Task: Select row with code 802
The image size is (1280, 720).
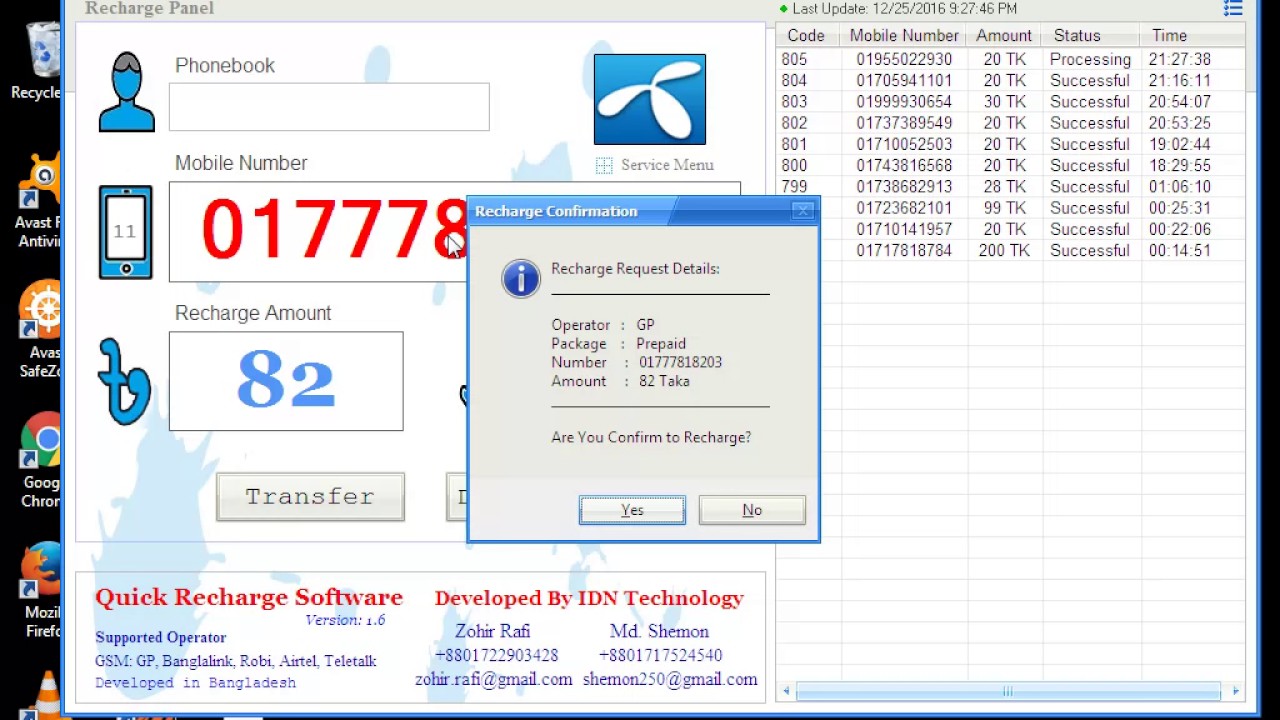Action: pyautogui.click(x=1010, y=123)
